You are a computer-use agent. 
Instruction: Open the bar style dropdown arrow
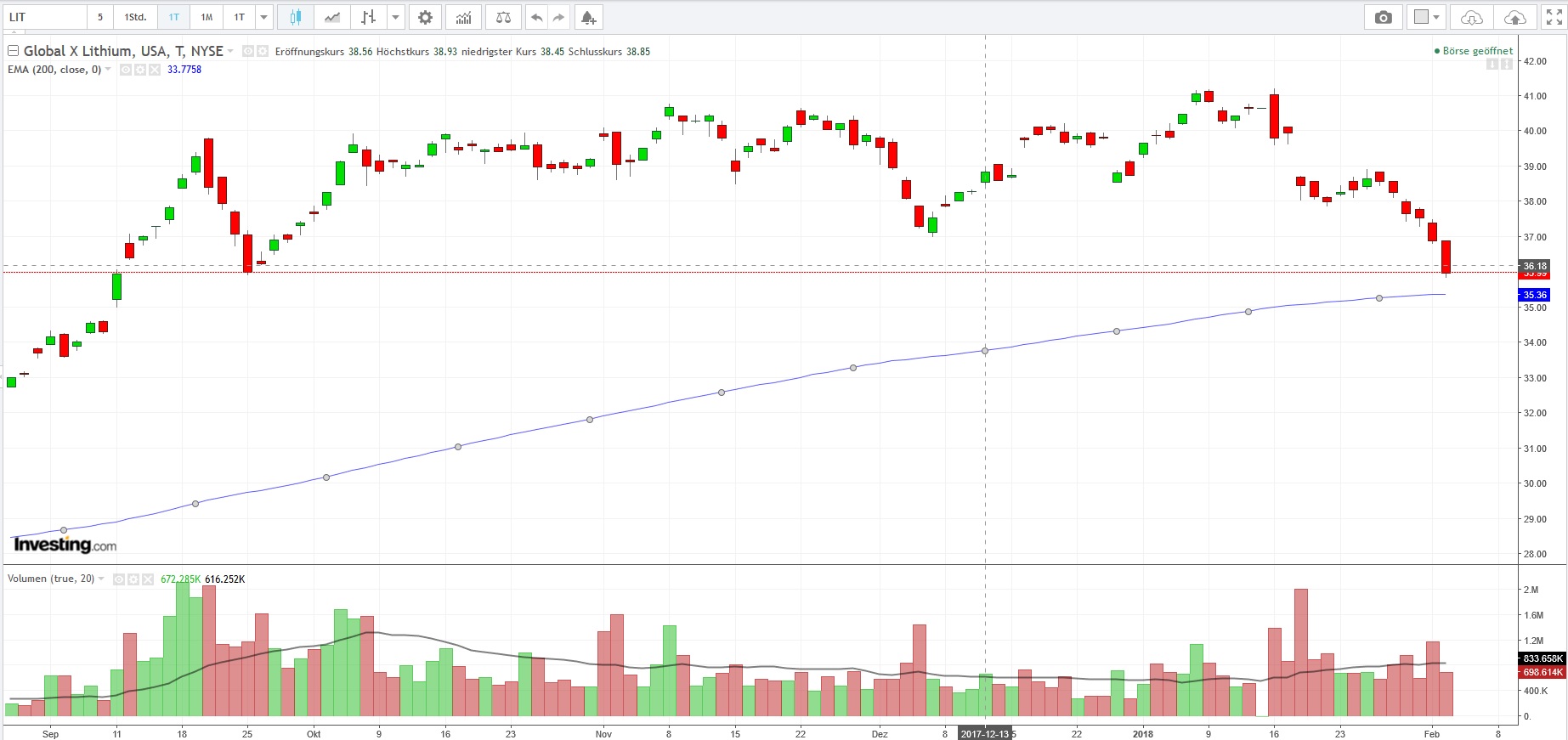coord(395,17)
